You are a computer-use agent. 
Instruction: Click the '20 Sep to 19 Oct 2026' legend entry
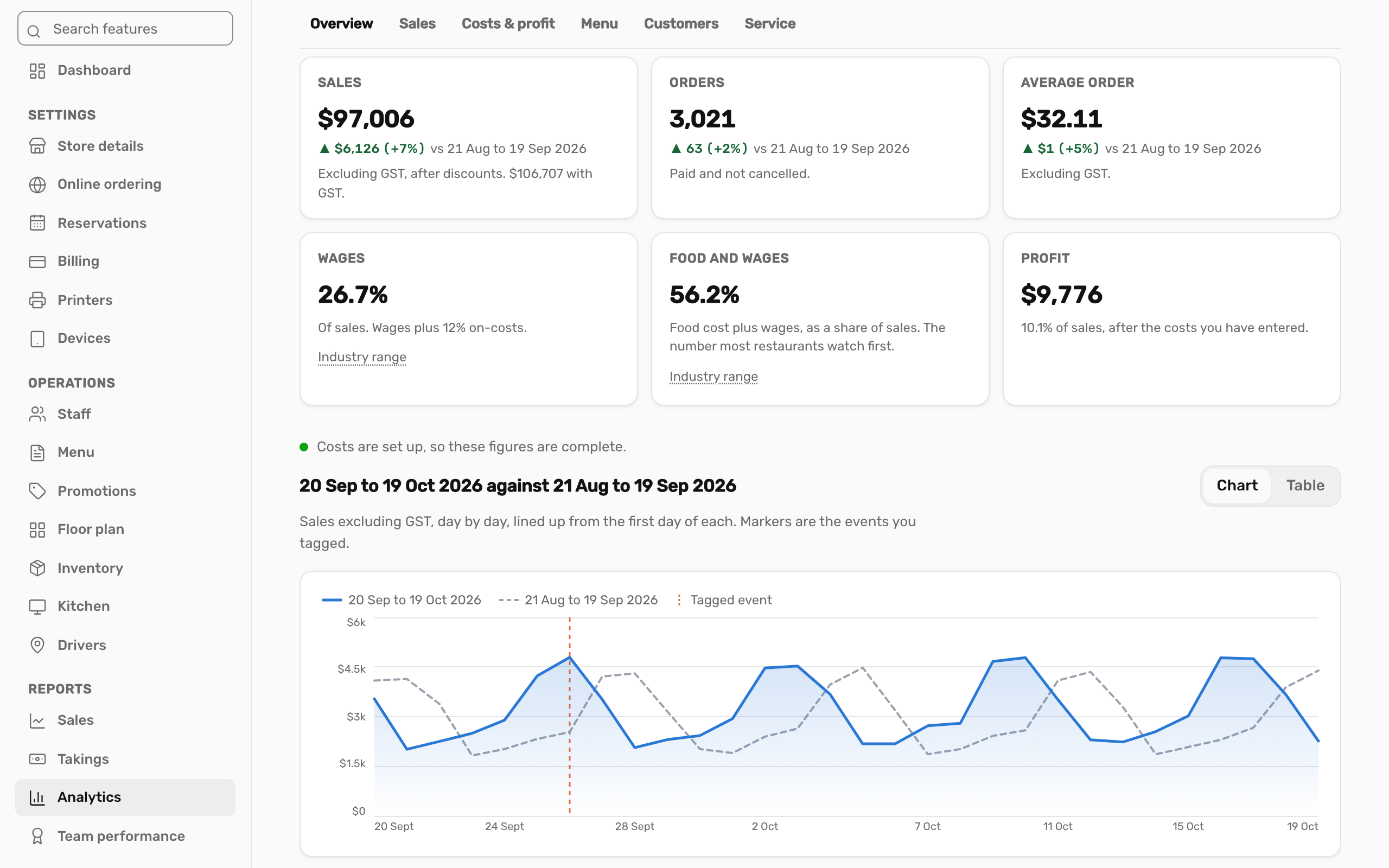(401, 600)
